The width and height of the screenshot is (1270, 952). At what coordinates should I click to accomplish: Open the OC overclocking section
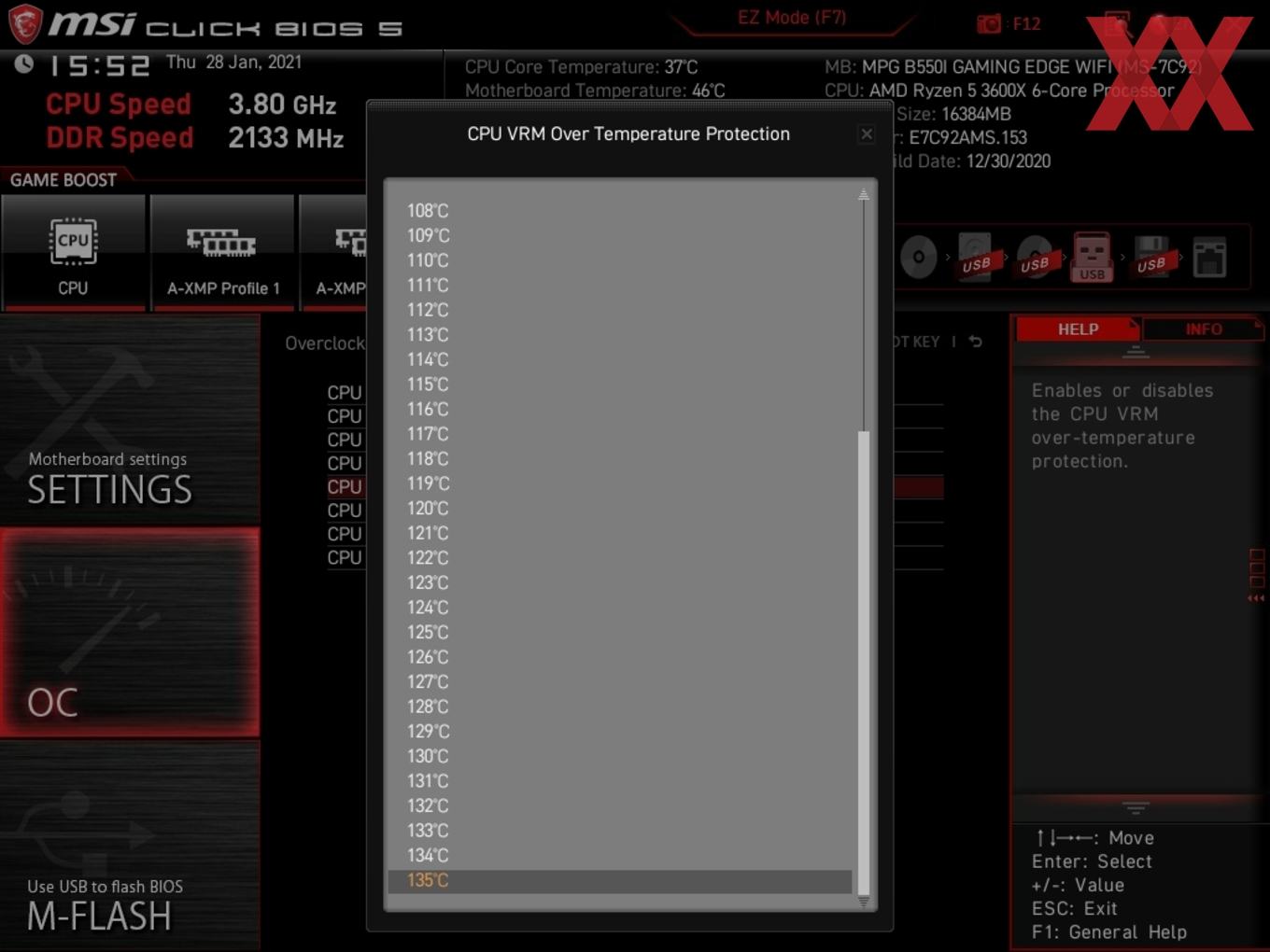(130, 632)
